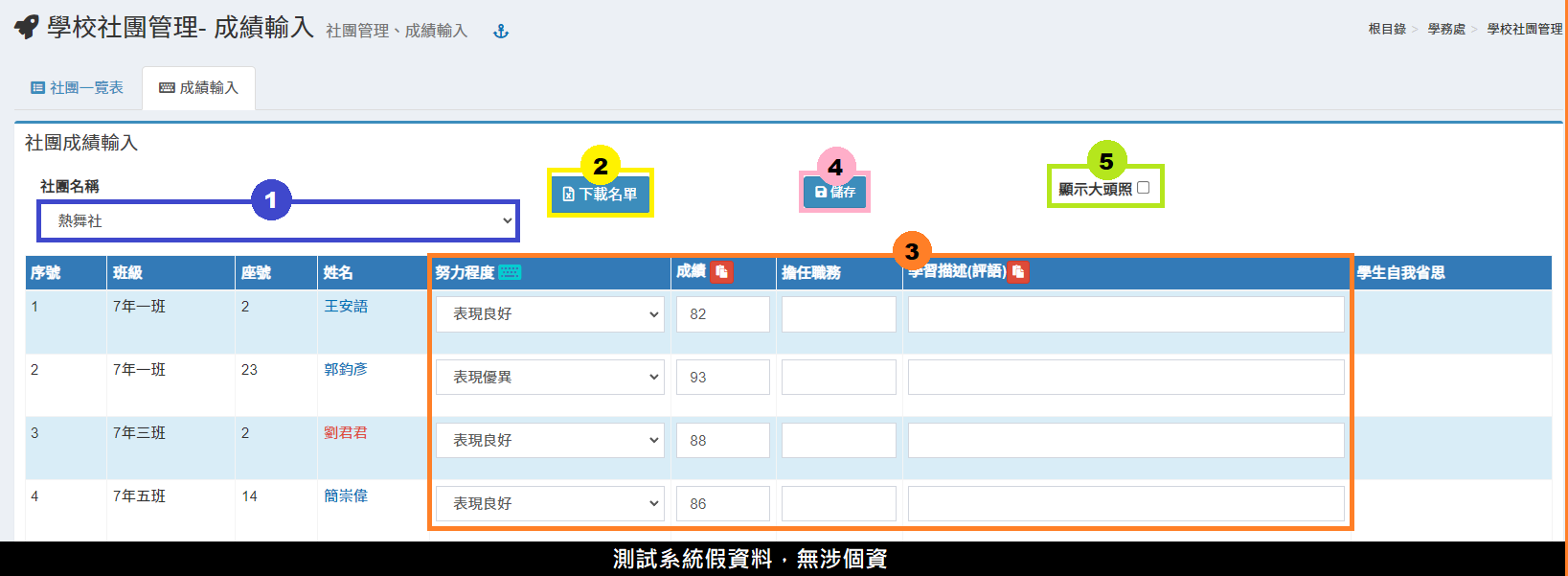
Task: Click 學習描述 comment field for 簡崇偉
Action: 1125,504
